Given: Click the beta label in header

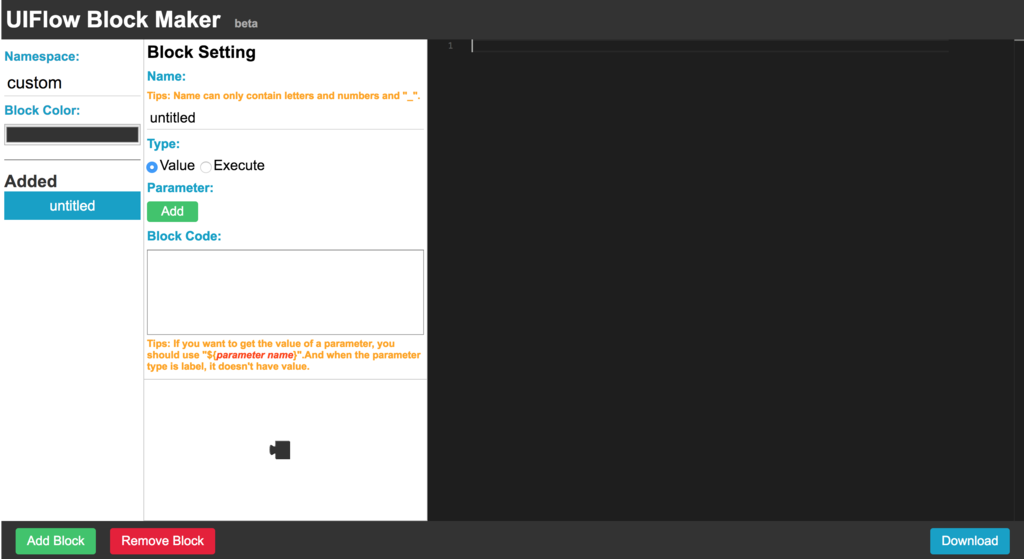Looking at the screenshot, I should [246, 24].
